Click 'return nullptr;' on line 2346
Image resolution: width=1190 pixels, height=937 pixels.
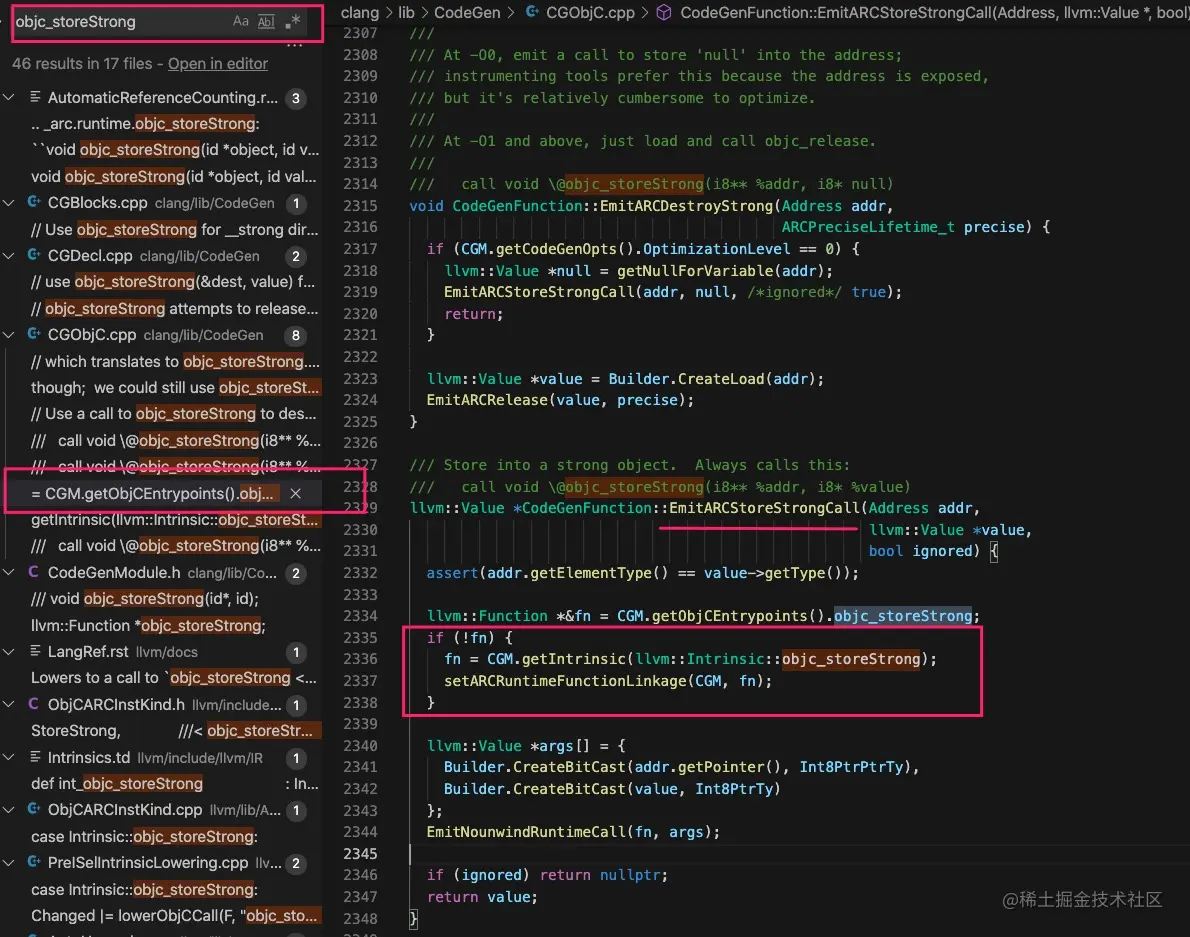click(603, 875)
